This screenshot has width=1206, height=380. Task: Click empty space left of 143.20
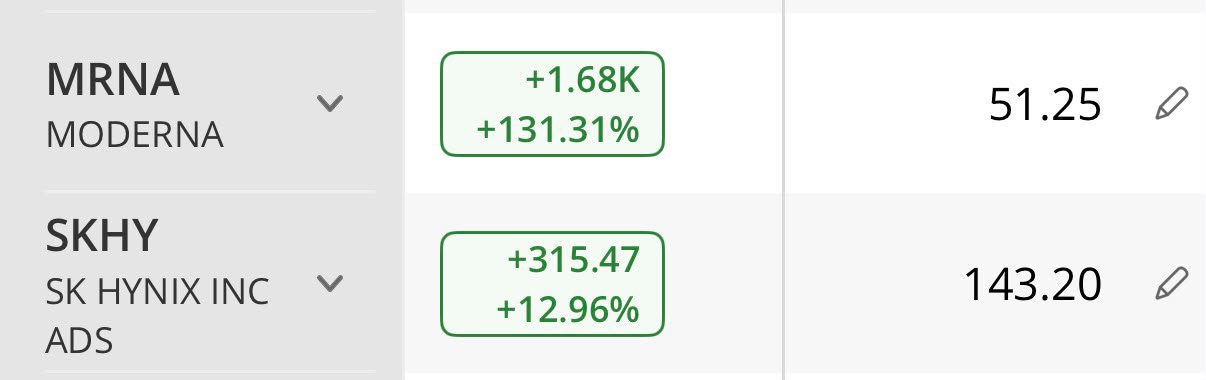[872, 284]
